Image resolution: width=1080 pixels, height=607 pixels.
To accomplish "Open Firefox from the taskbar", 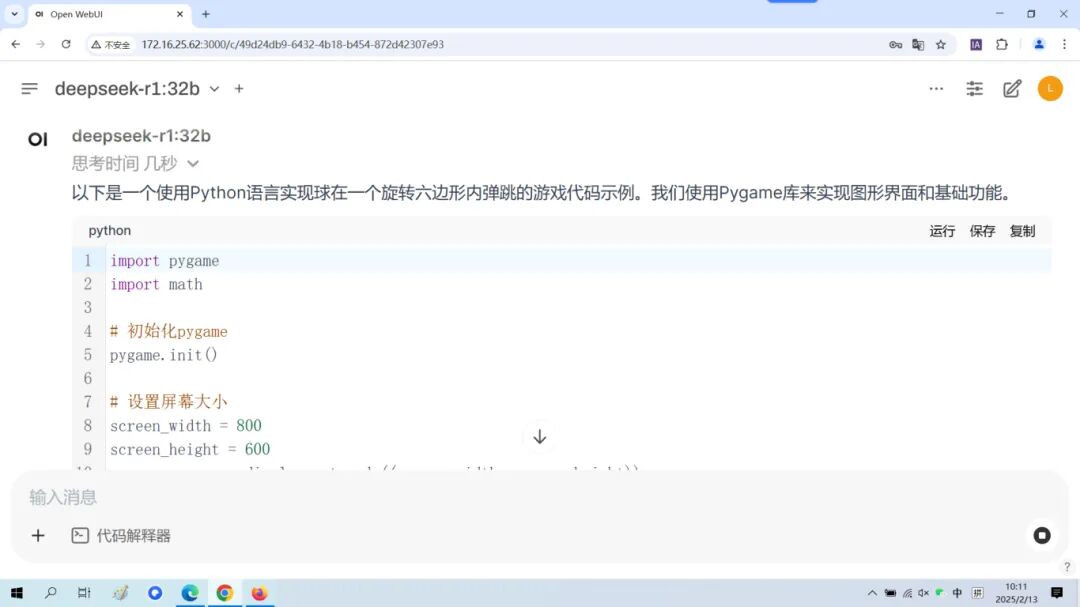I will pos(259,593).
